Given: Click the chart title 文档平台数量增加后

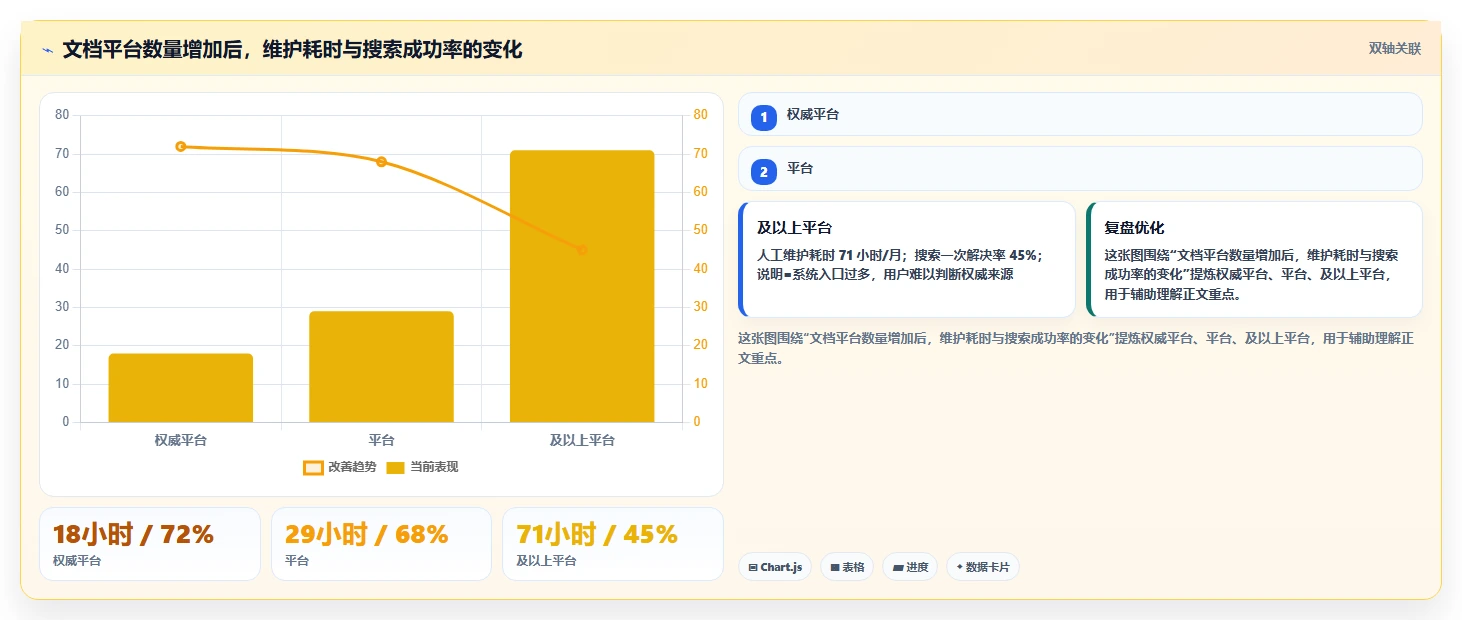Looking at the screenshot, I should (x=292, y=49).
